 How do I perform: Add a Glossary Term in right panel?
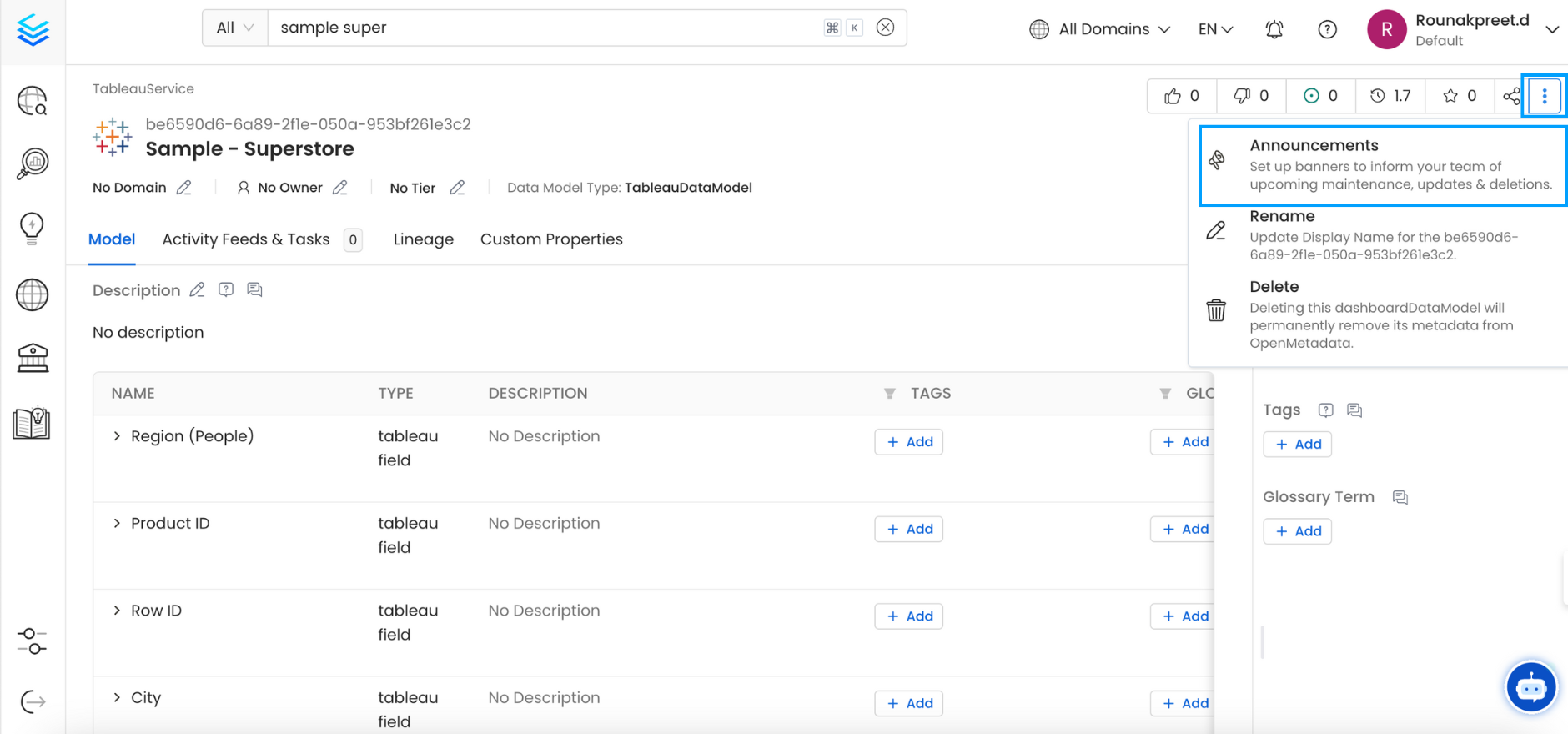pos(1298,531)
